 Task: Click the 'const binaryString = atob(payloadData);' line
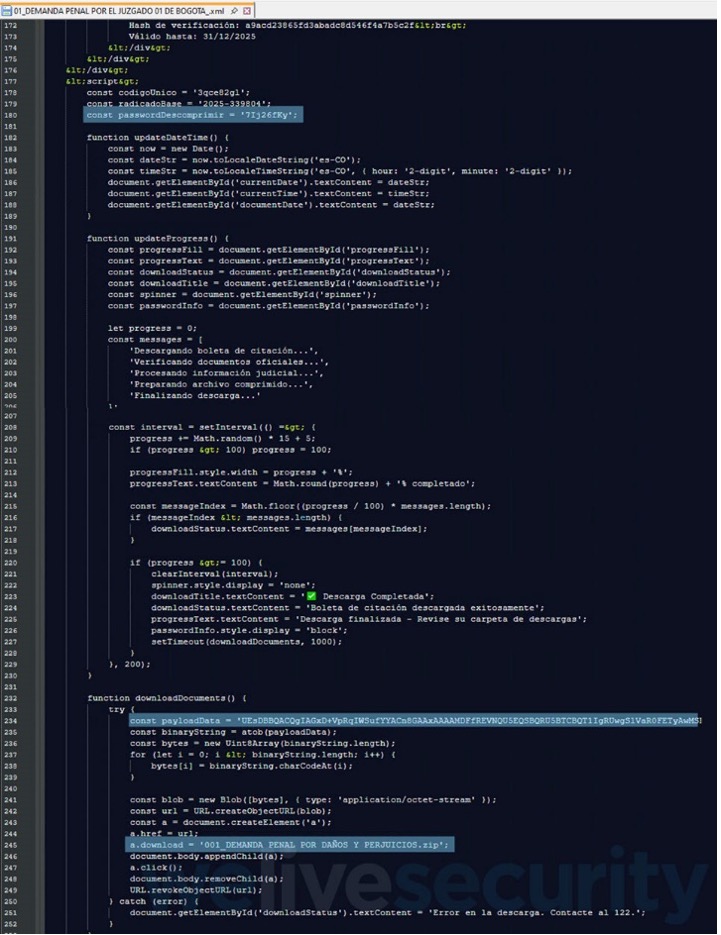[233, 732]
